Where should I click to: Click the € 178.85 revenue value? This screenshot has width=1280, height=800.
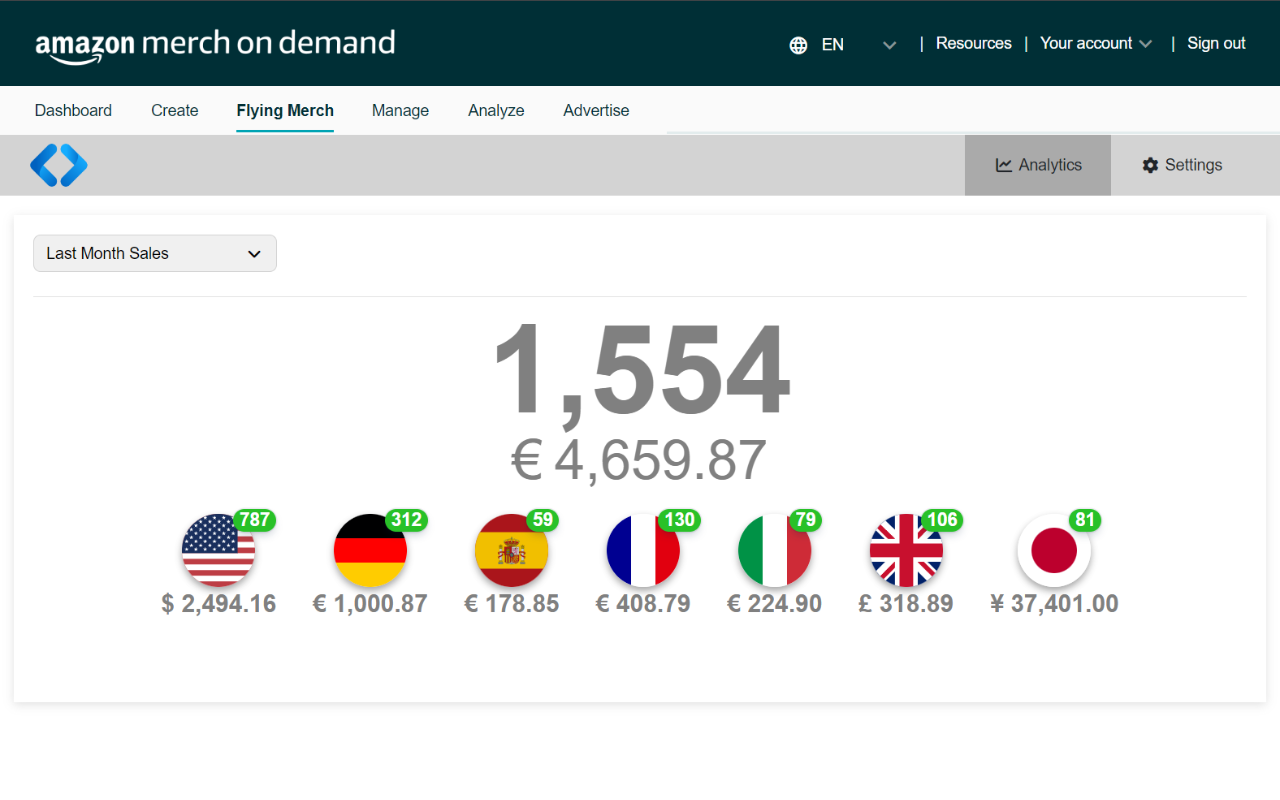(x=511, y=604)
